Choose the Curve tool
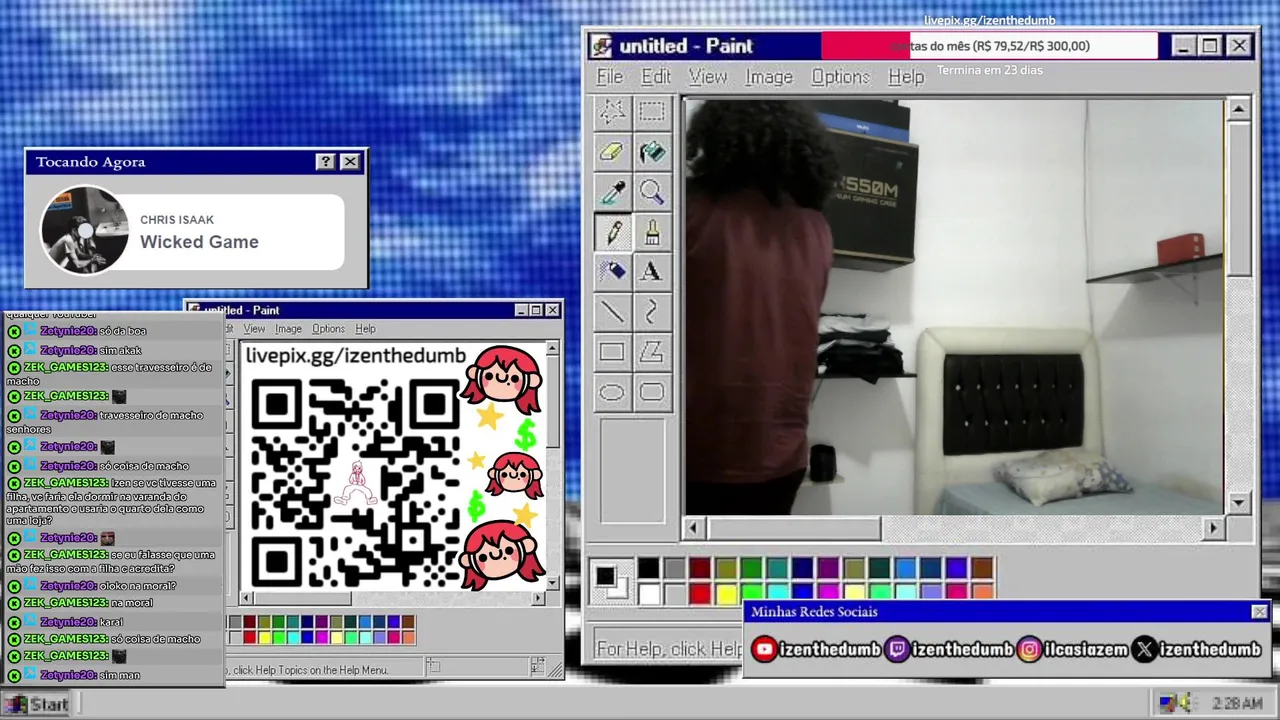The image size is (1280, 720). click(x=651, y=312)
